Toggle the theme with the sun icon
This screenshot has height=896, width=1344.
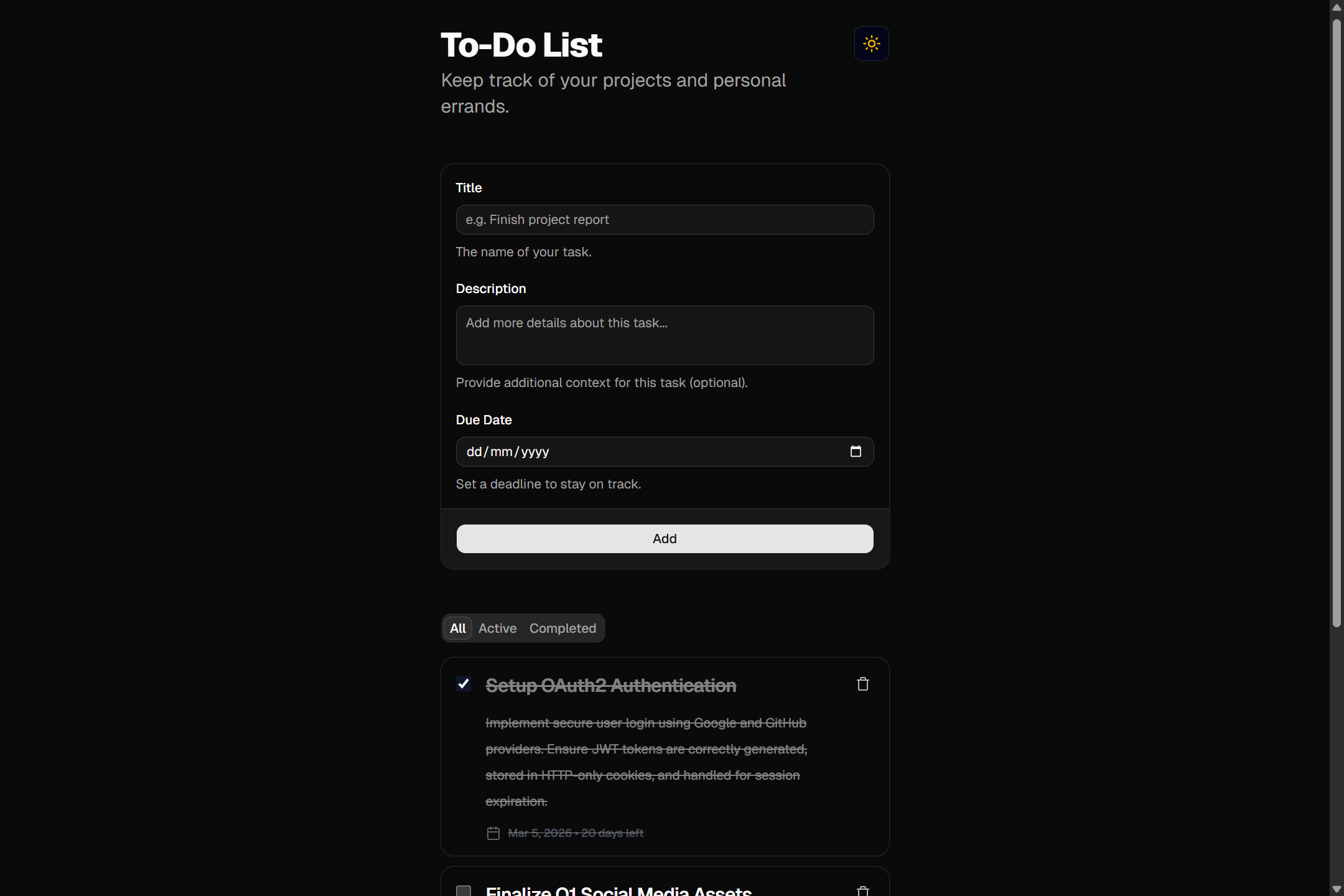tap(871, 44)
